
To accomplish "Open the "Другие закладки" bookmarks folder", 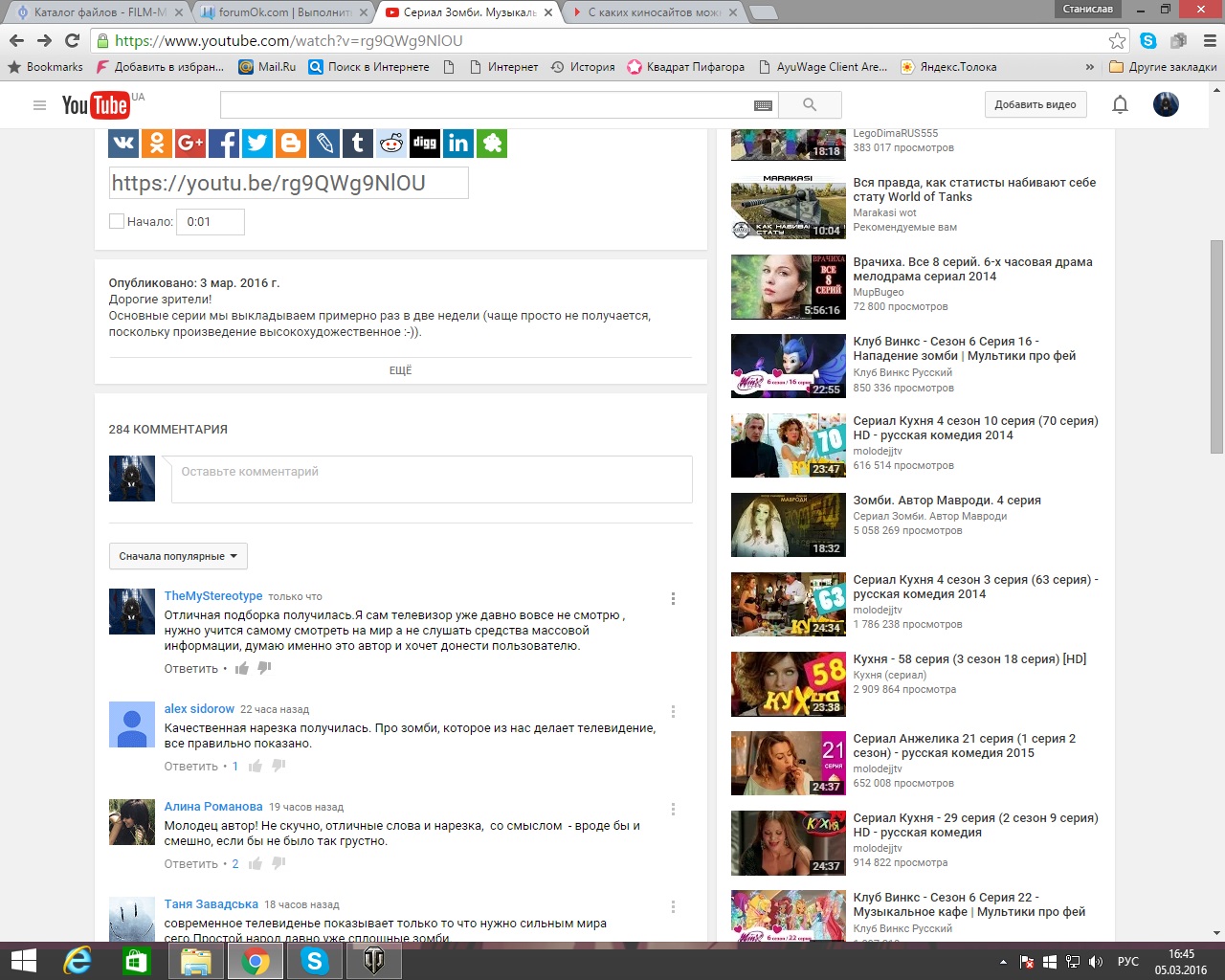I will 1163,67.
